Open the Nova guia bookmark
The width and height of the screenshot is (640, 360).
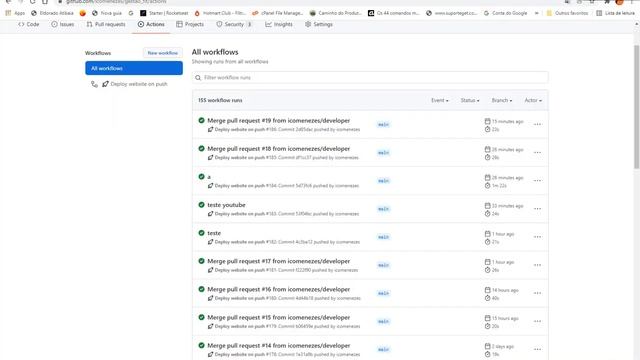tap(107, 13)
